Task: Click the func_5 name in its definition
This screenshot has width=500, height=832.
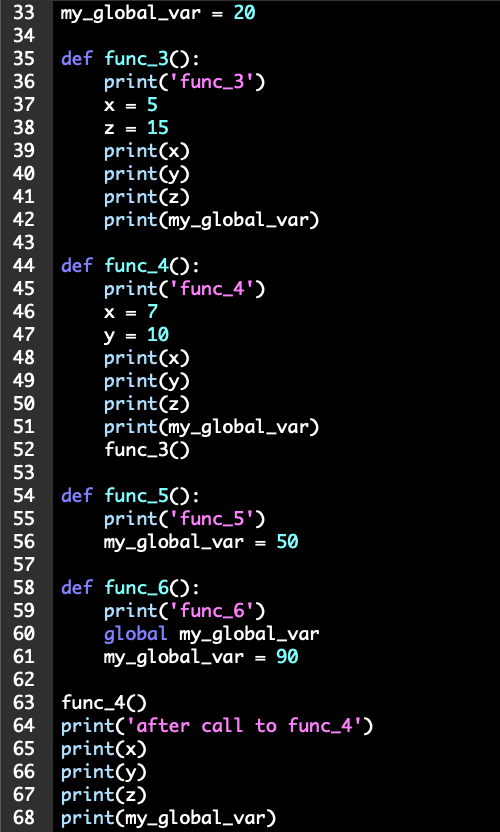Action: [136, 496]
